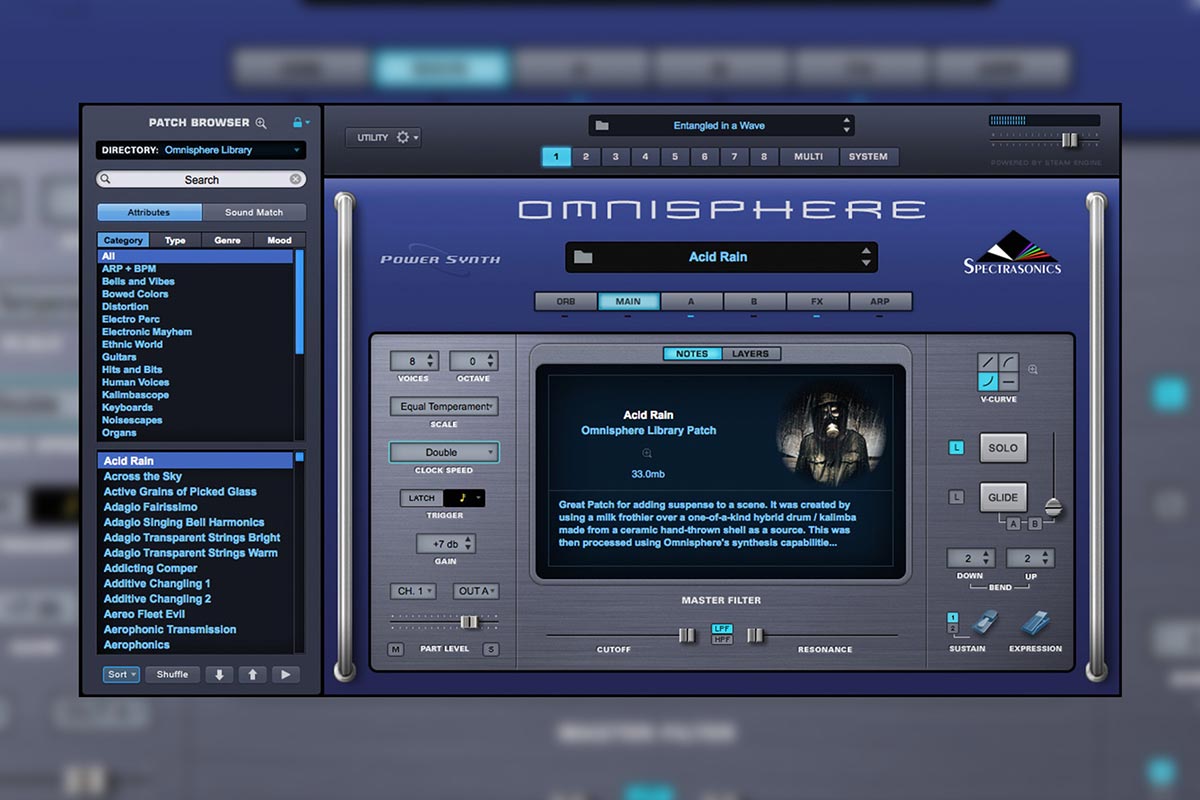Select the top-right velocity curve shape

coord(1007,363)
